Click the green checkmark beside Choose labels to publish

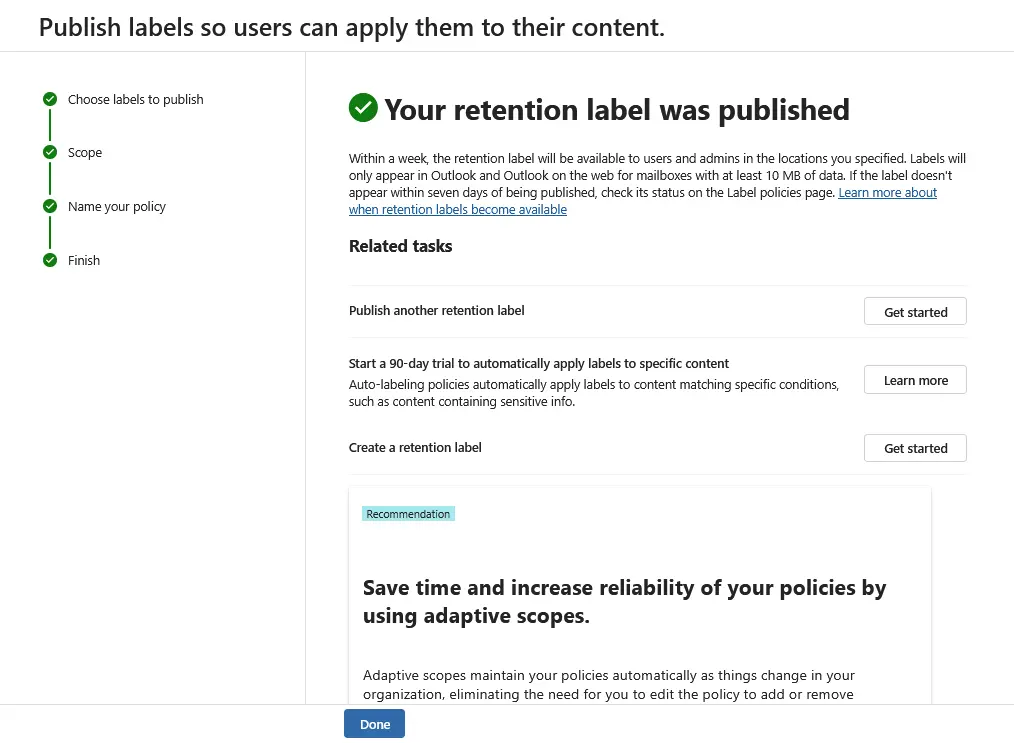(50, 99)
